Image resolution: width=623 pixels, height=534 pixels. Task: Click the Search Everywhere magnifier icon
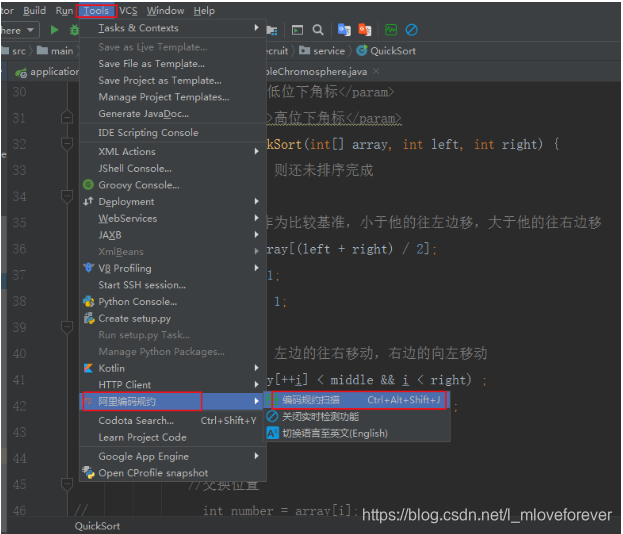pyautogui.click(x=318, y=30)
